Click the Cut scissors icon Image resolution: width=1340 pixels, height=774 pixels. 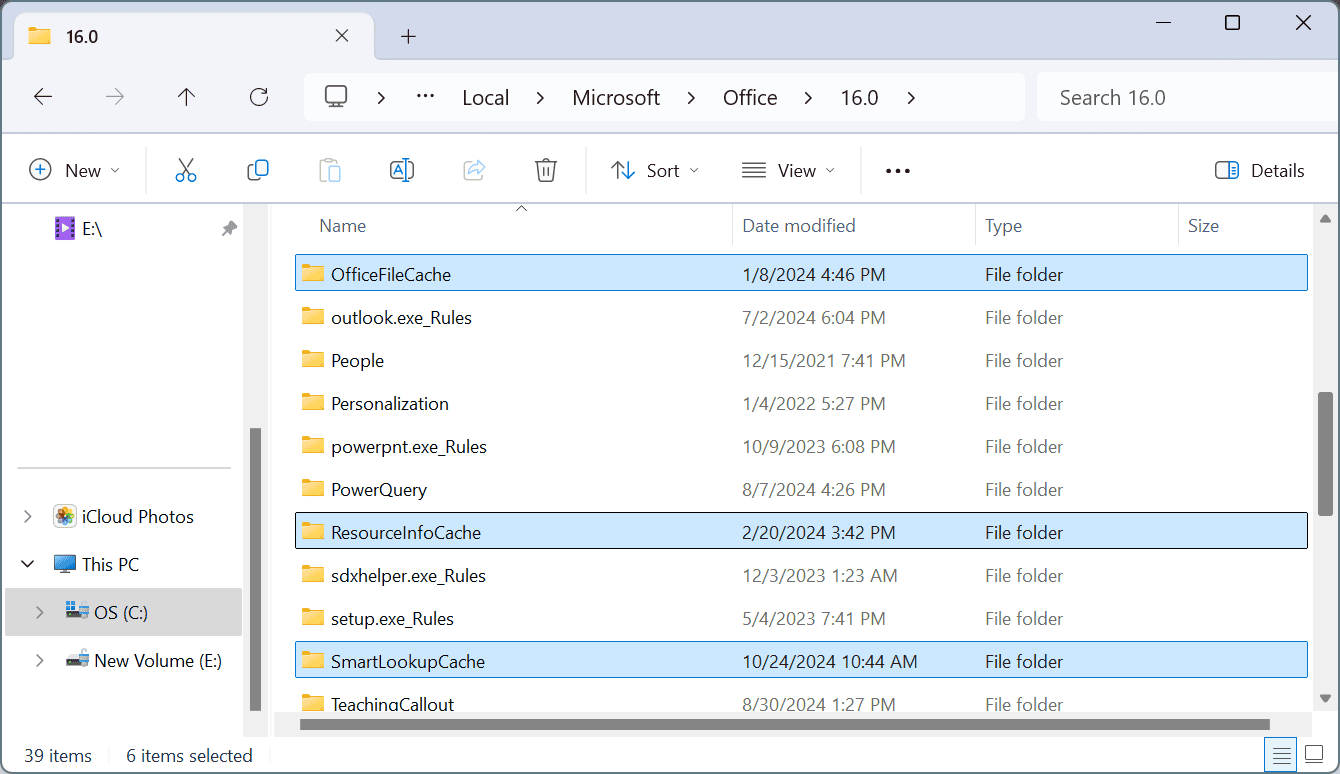click(186, 170)
